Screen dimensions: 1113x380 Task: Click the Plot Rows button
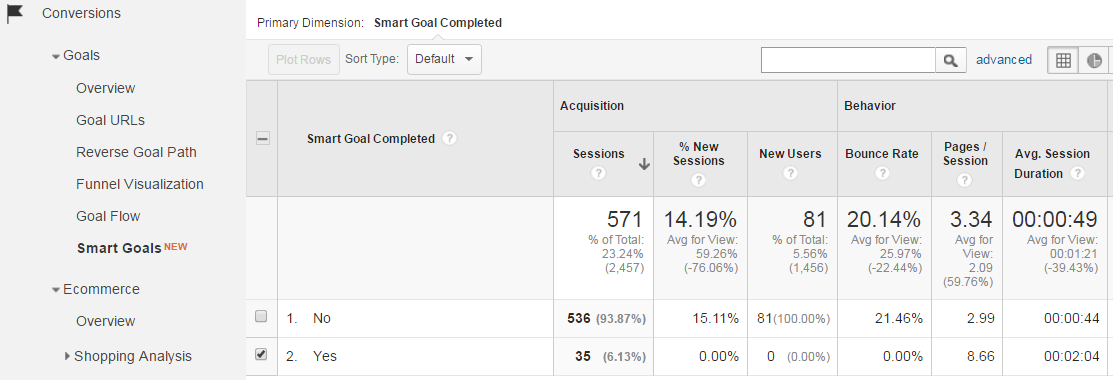click(x=304, y=60)
